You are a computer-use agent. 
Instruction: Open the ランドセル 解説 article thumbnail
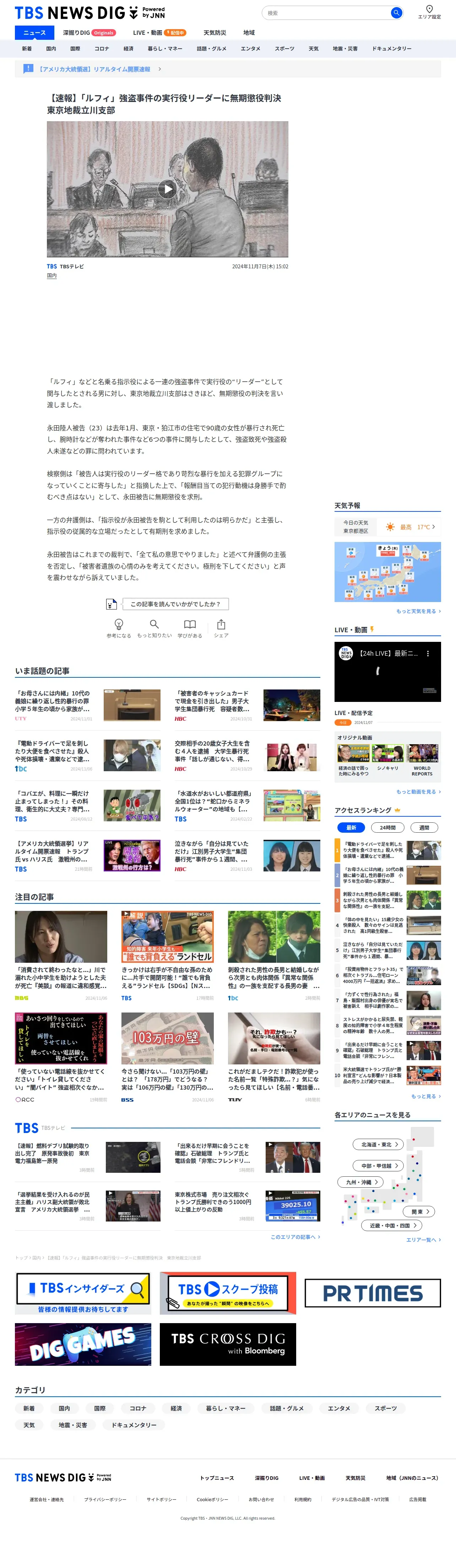(167, 936)
